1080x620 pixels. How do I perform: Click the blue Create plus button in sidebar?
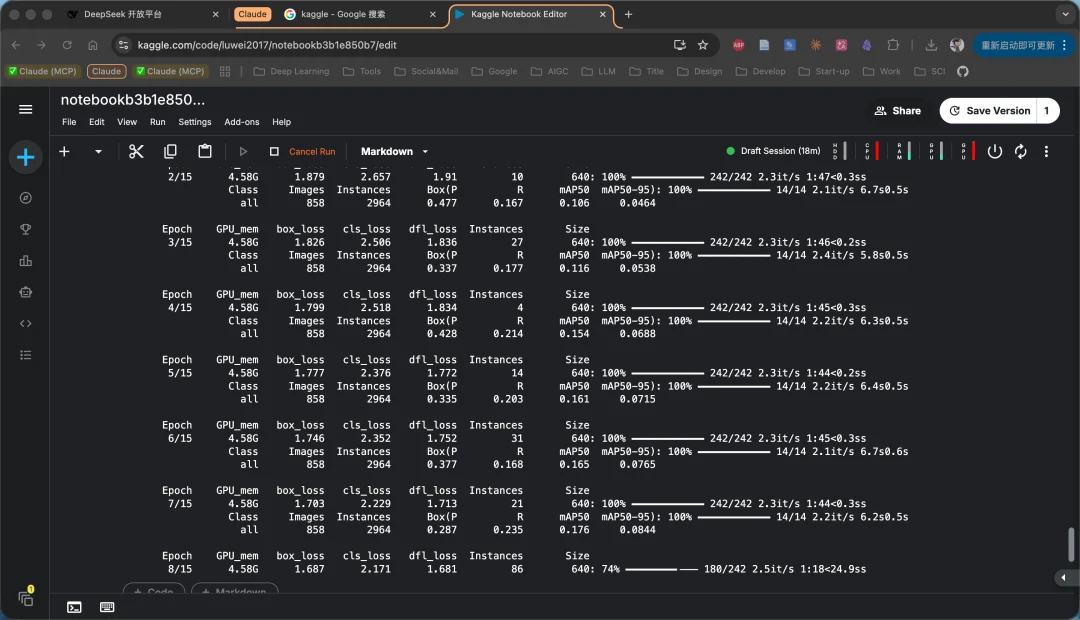coord(25,158)
